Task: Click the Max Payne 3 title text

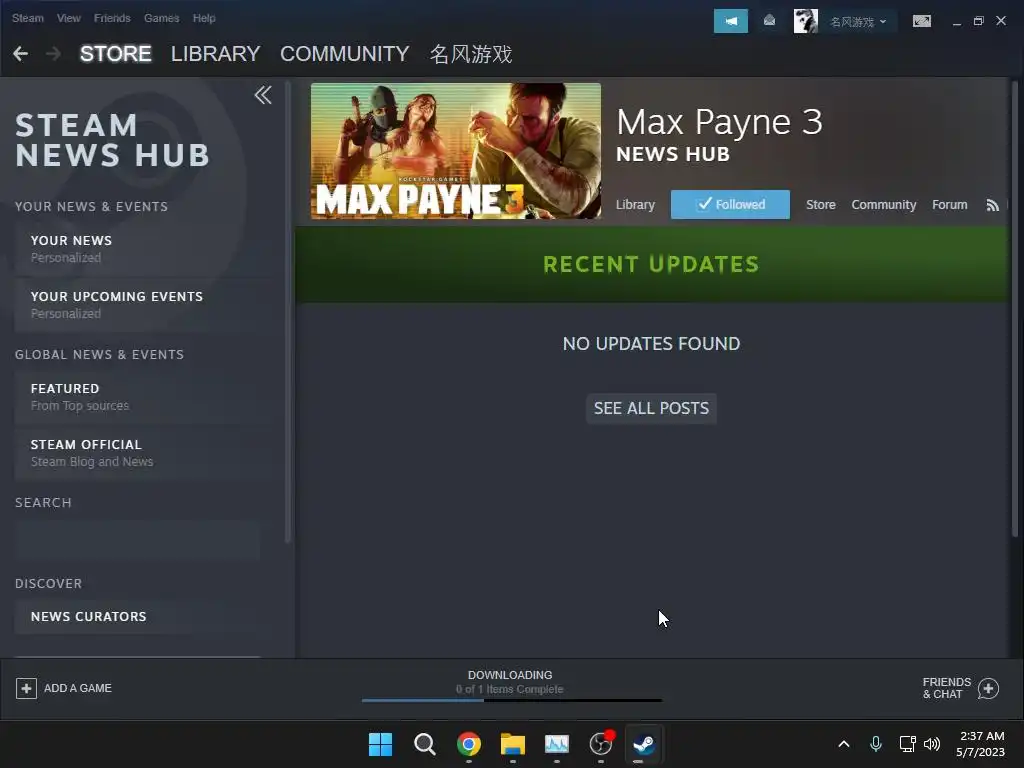Action: 719,122
